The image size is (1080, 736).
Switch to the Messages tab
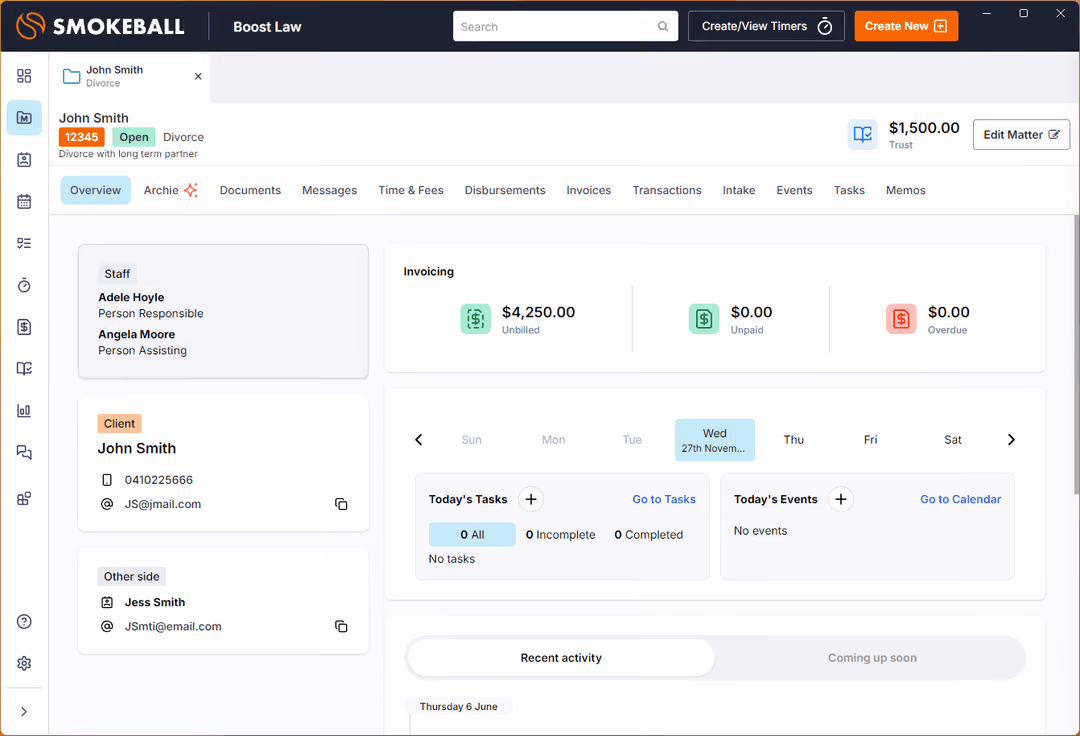(x=329, y=190)
